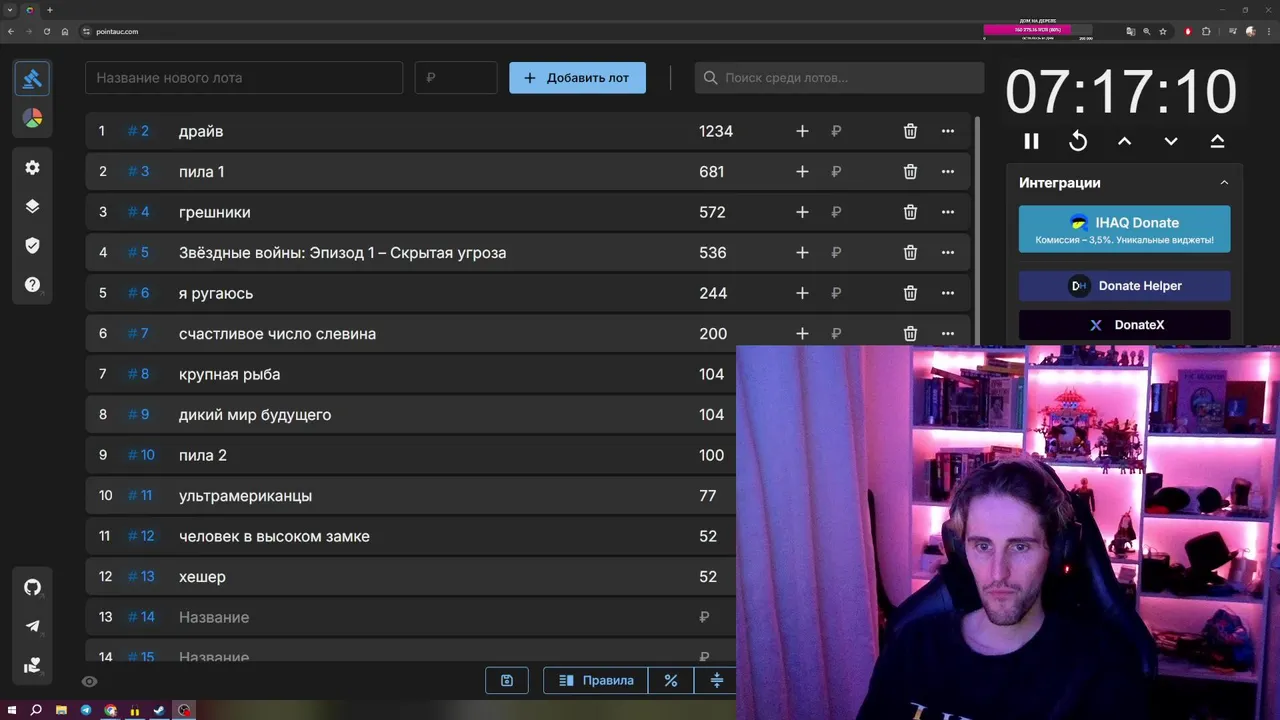Select lot name "человек в высоком замке"
Viewport: 1280px width, 720px height.
[274, 536]
